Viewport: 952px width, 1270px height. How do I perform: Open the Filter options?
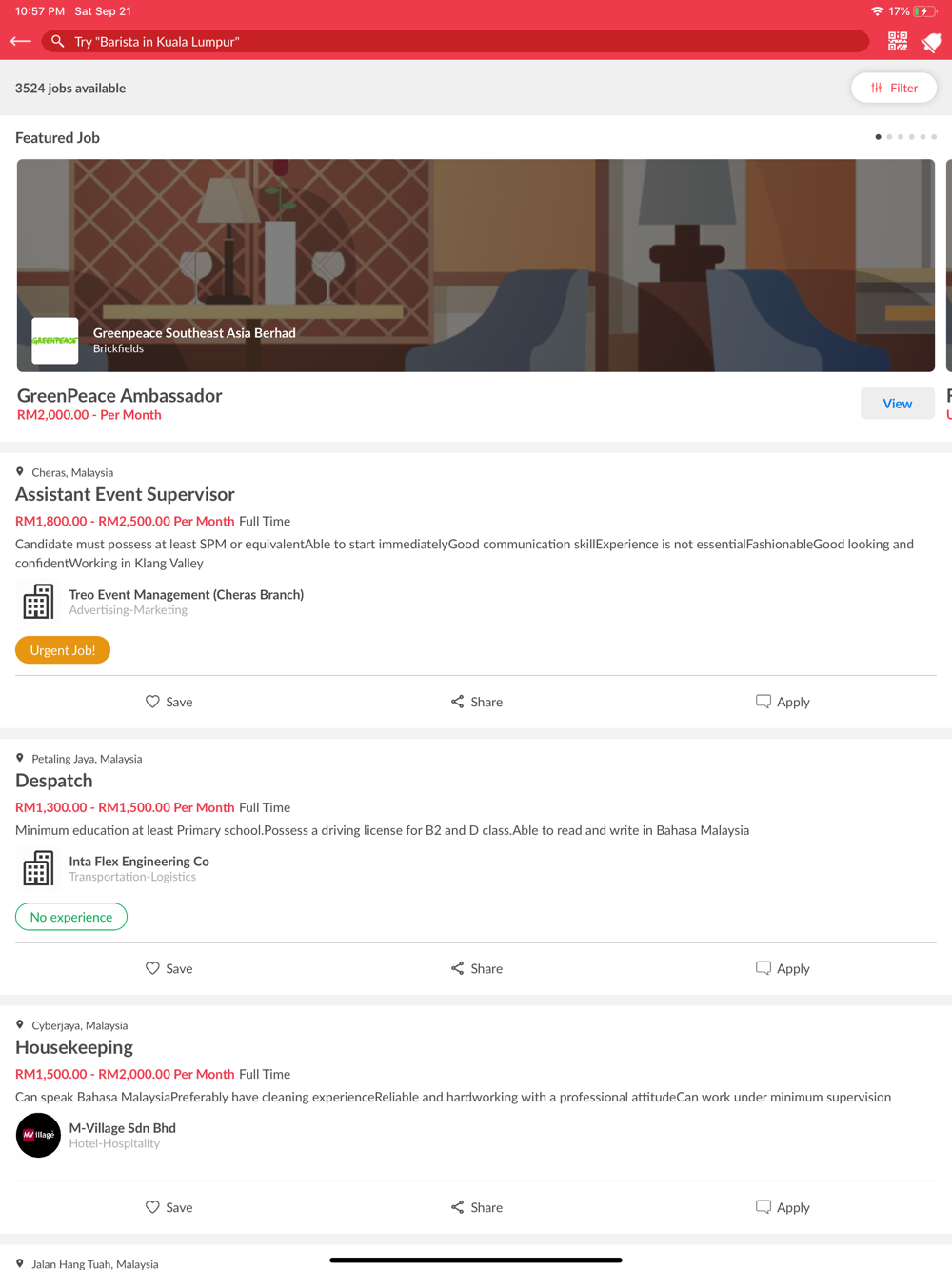pyautogui.click(x=894, y=88)
